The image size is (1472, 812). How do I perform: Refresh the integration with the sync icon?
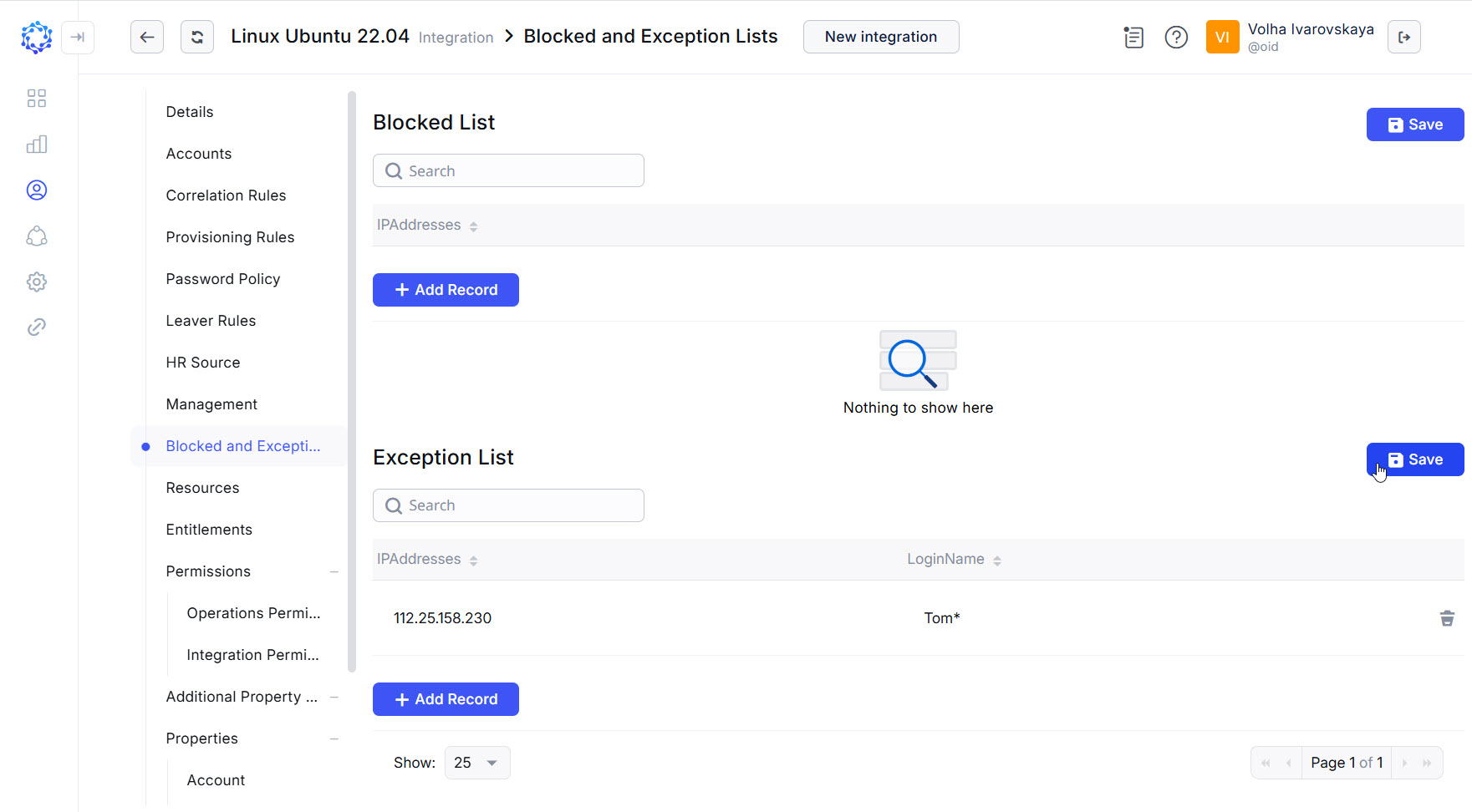point(197,37)
